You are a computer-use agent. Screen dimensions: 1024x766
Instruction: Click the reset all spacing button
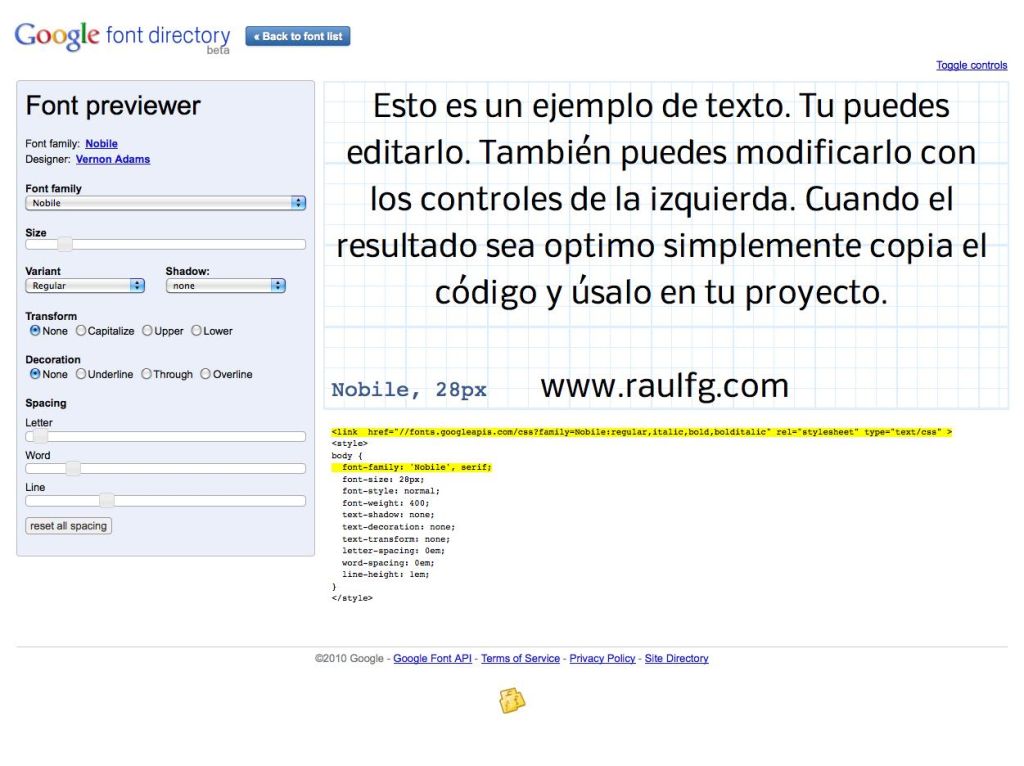coord(69,526)
